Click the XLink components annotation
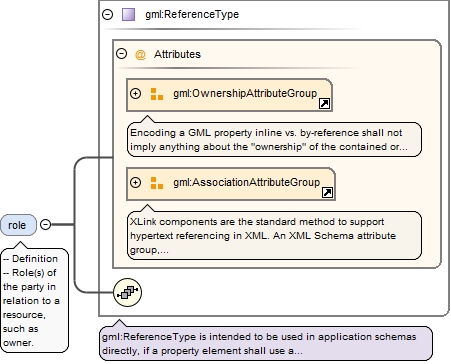This screenshot has width=451, height=364. [x=274, y=235]
